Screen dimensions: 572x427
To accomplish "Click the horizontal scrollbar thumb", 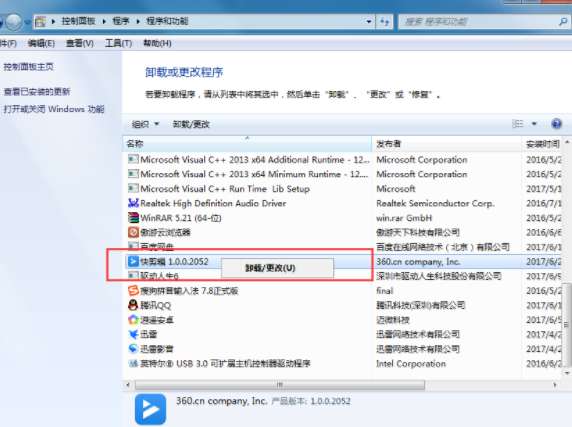I will pos(279,385).
